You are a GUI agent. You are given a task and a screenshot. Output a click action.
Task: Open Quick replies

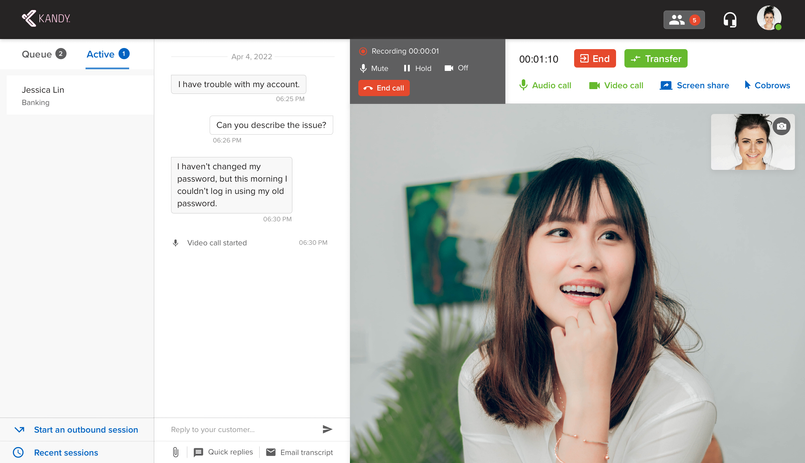coord(223,452)
